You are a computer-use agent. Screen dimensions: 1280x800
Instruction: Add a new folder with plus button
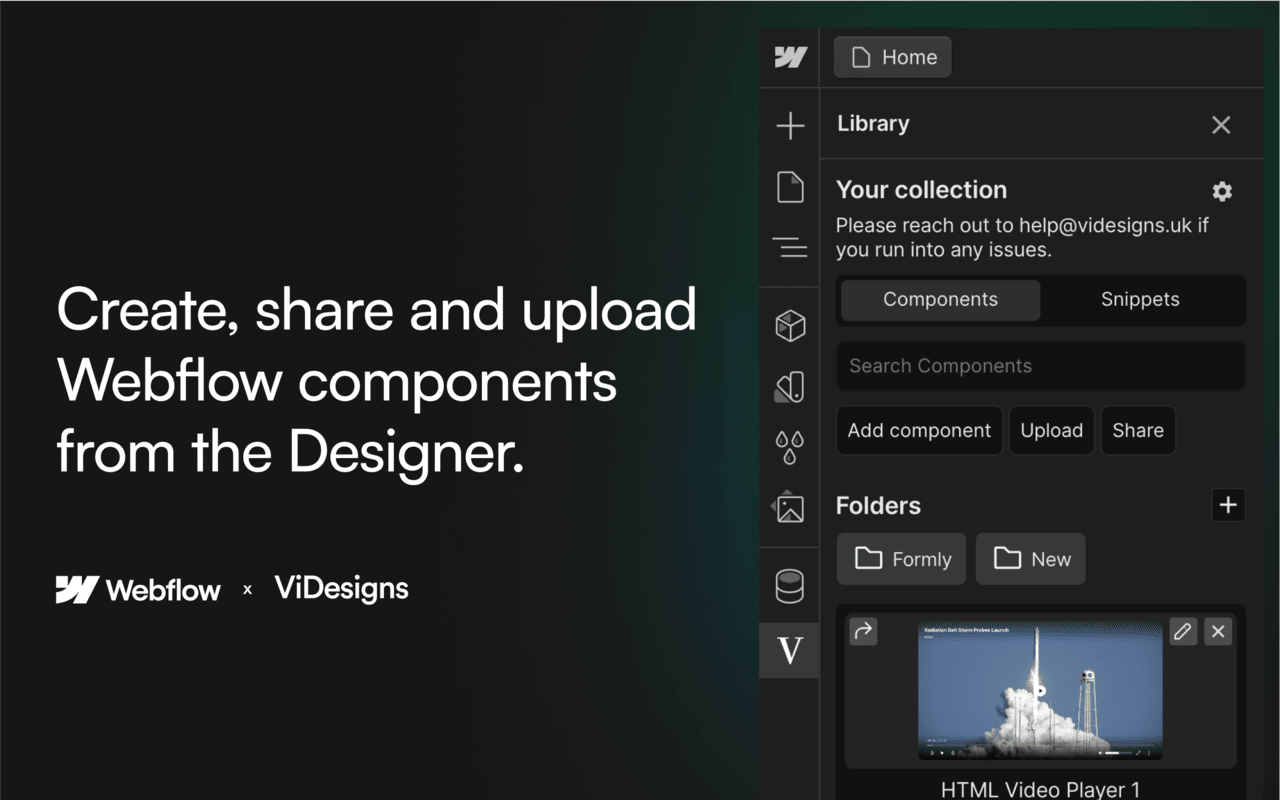[1228, 505]
